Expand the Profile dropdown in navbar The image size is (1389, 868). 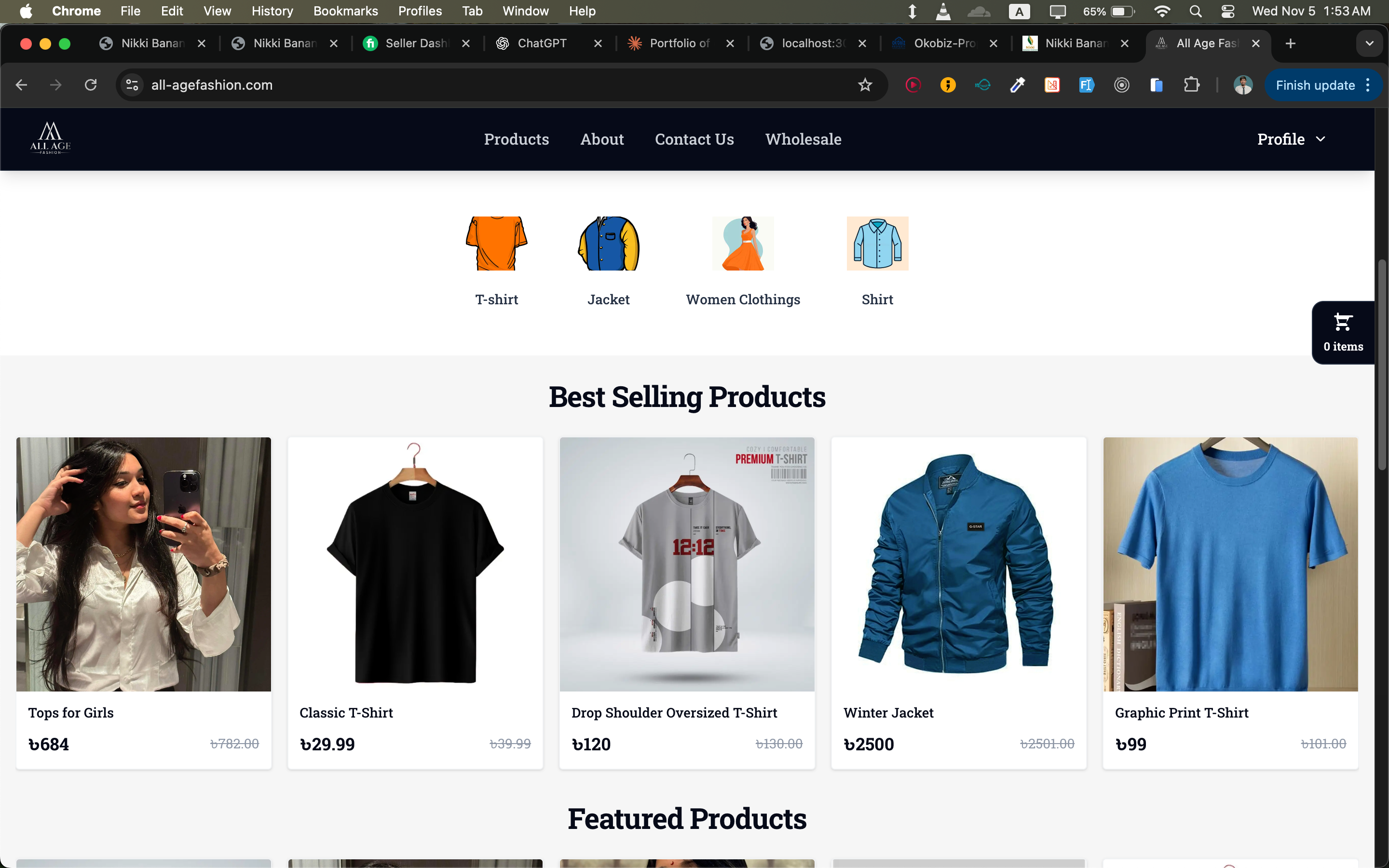(1290, 138)
